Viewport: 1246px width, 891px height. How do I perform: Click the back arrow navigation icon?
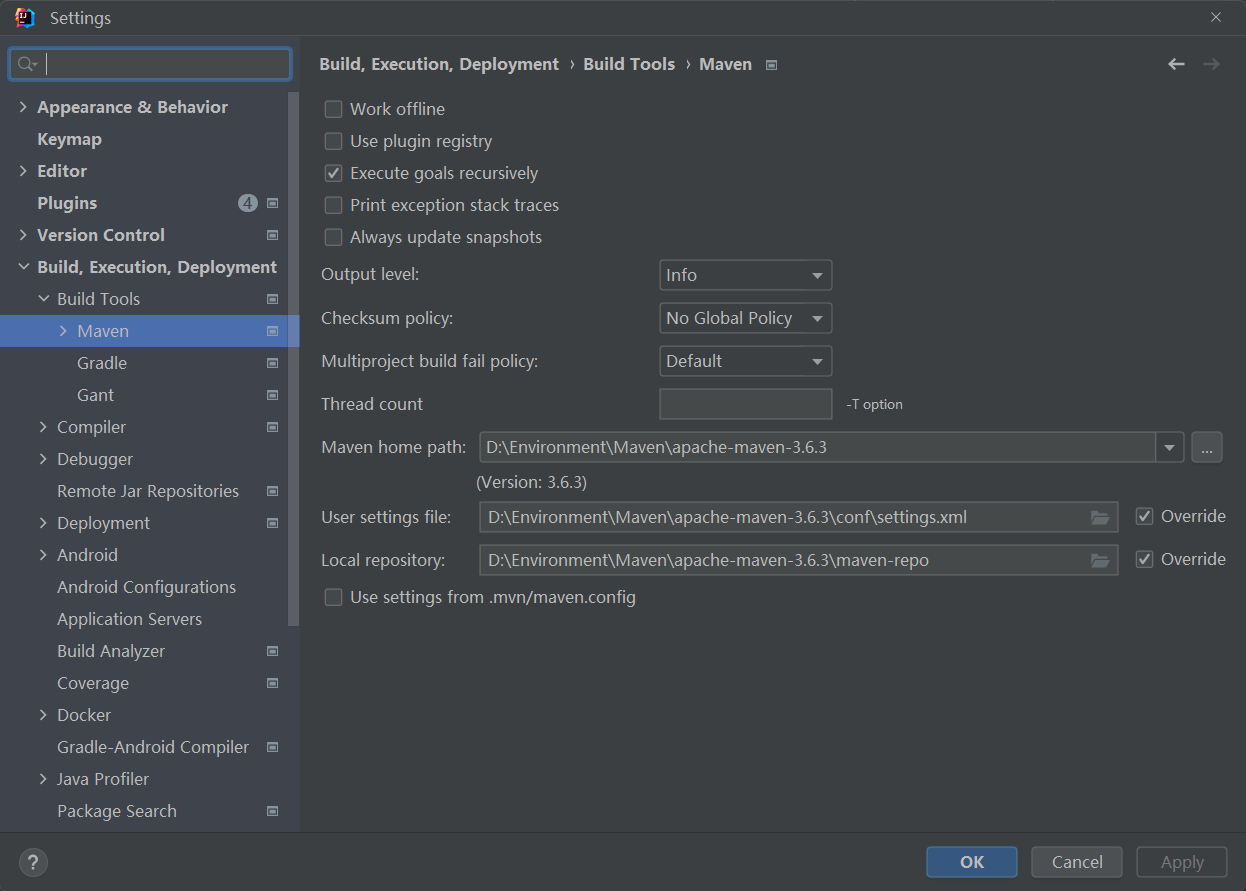click(x=1176, y=64)
